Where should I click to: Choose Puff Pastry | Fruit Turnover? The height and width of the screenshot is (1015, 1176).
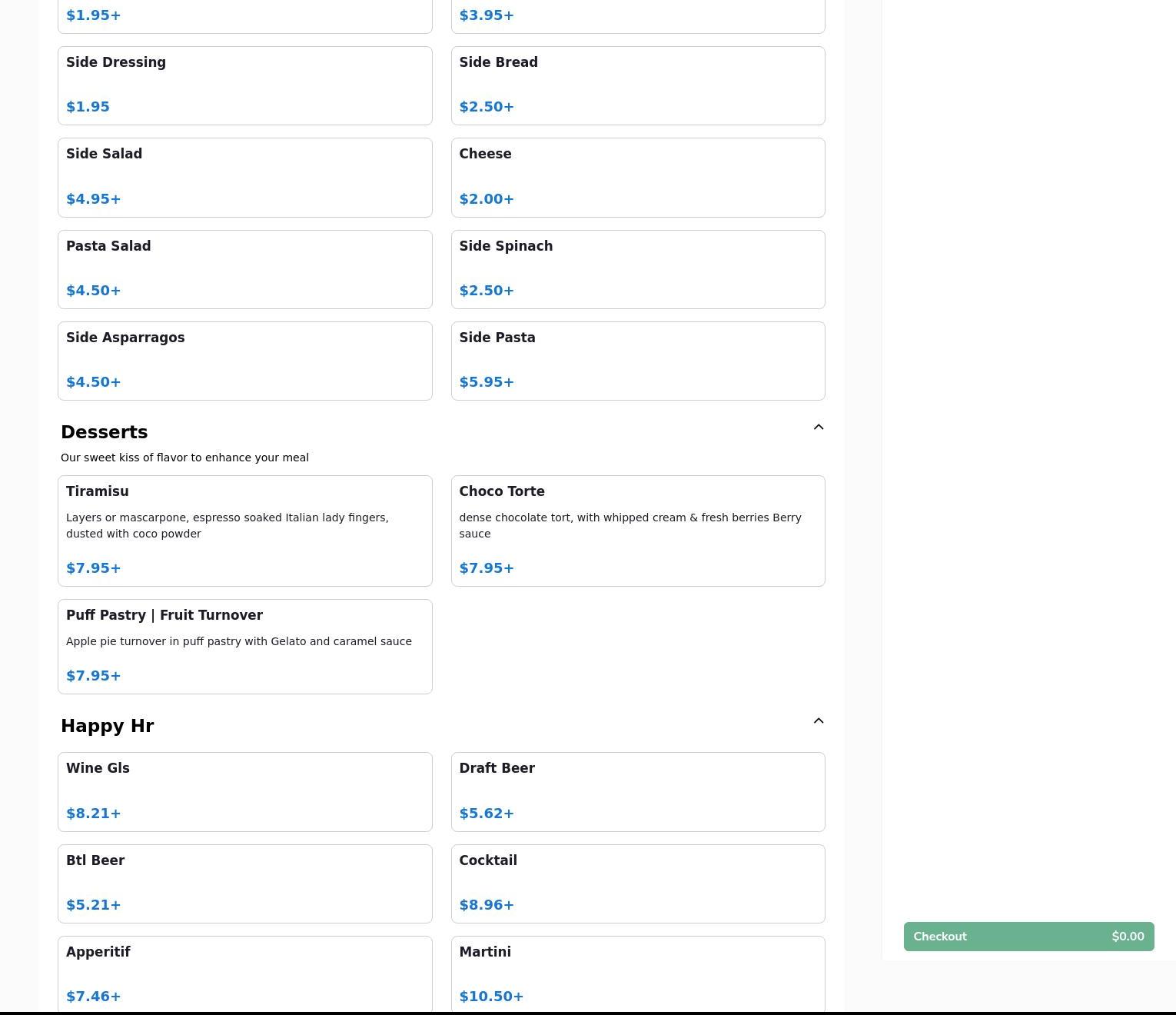click(244, 646)
